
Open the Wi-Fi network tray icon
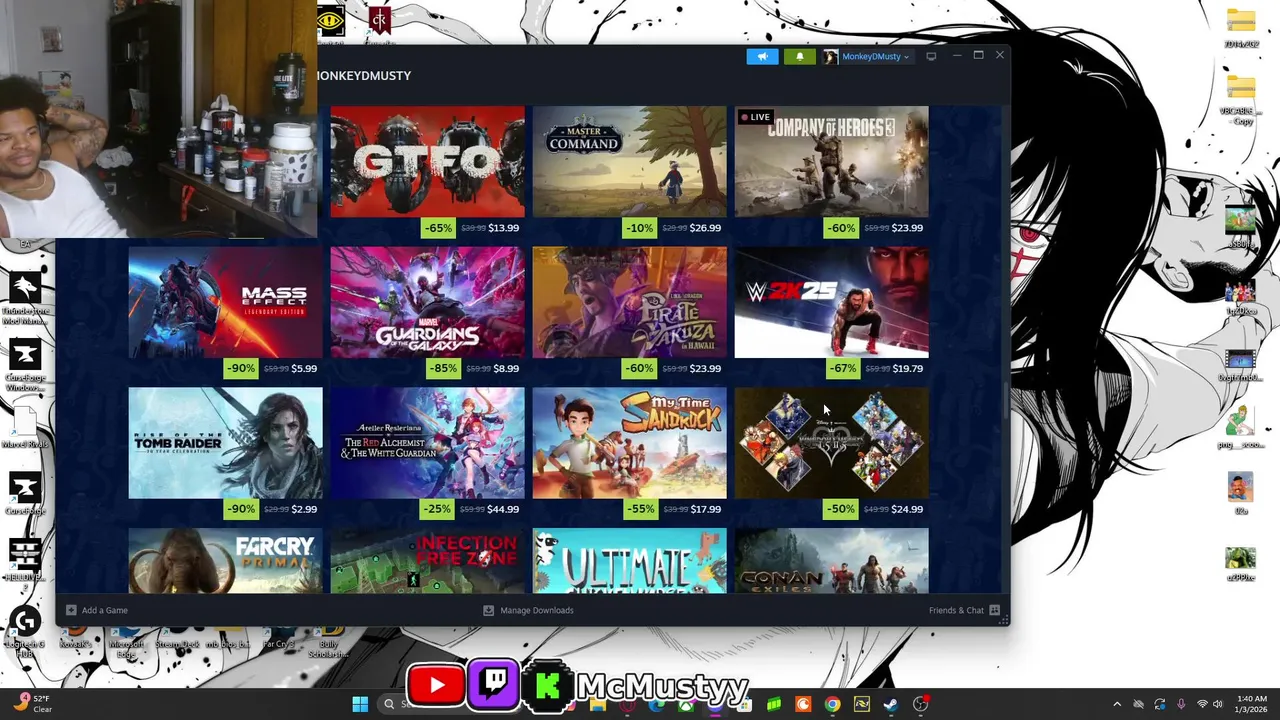1202,704
